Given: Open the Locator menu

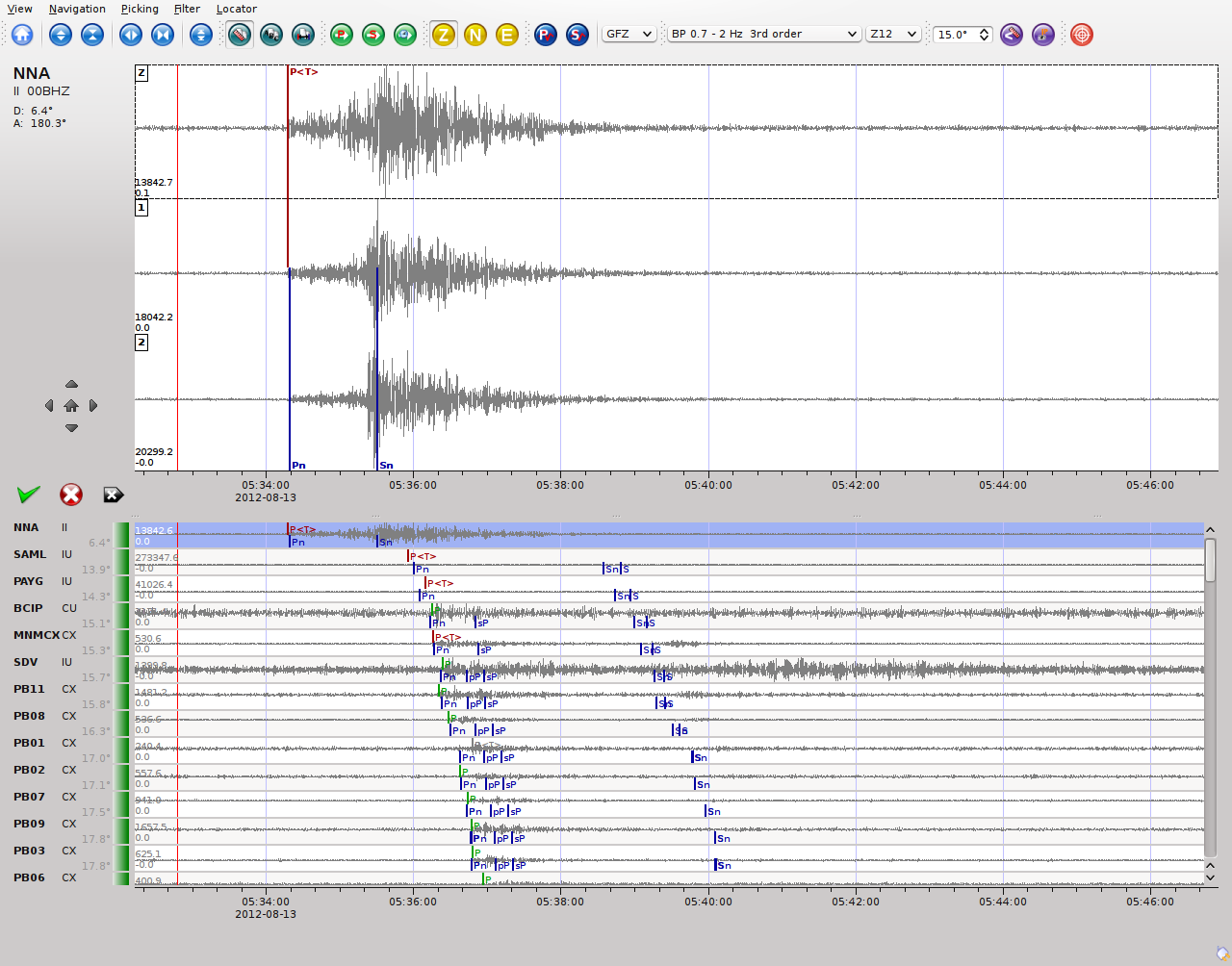Looking at the screenshot, I should tap(236, 9).
